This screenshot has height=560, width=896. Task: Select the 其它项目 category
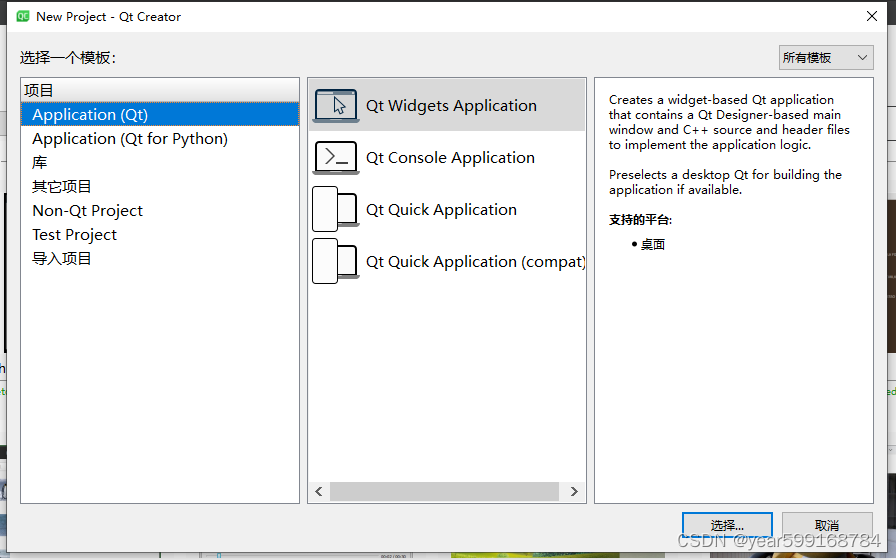coord(160,186)
